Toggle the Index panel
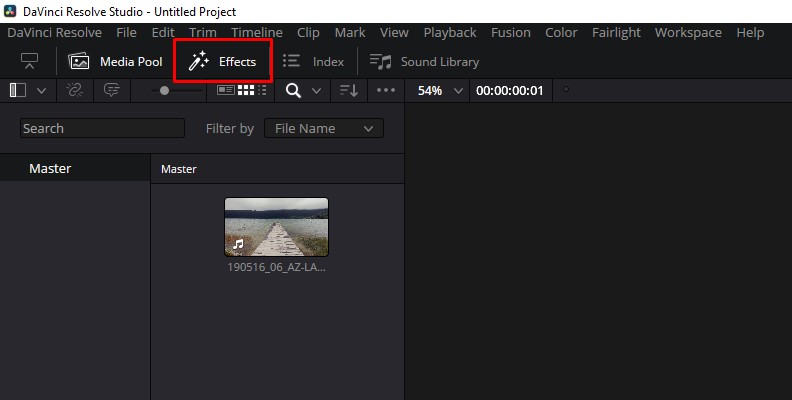The image size is (792, 400). pyautogui.click(x=313, y=62)
